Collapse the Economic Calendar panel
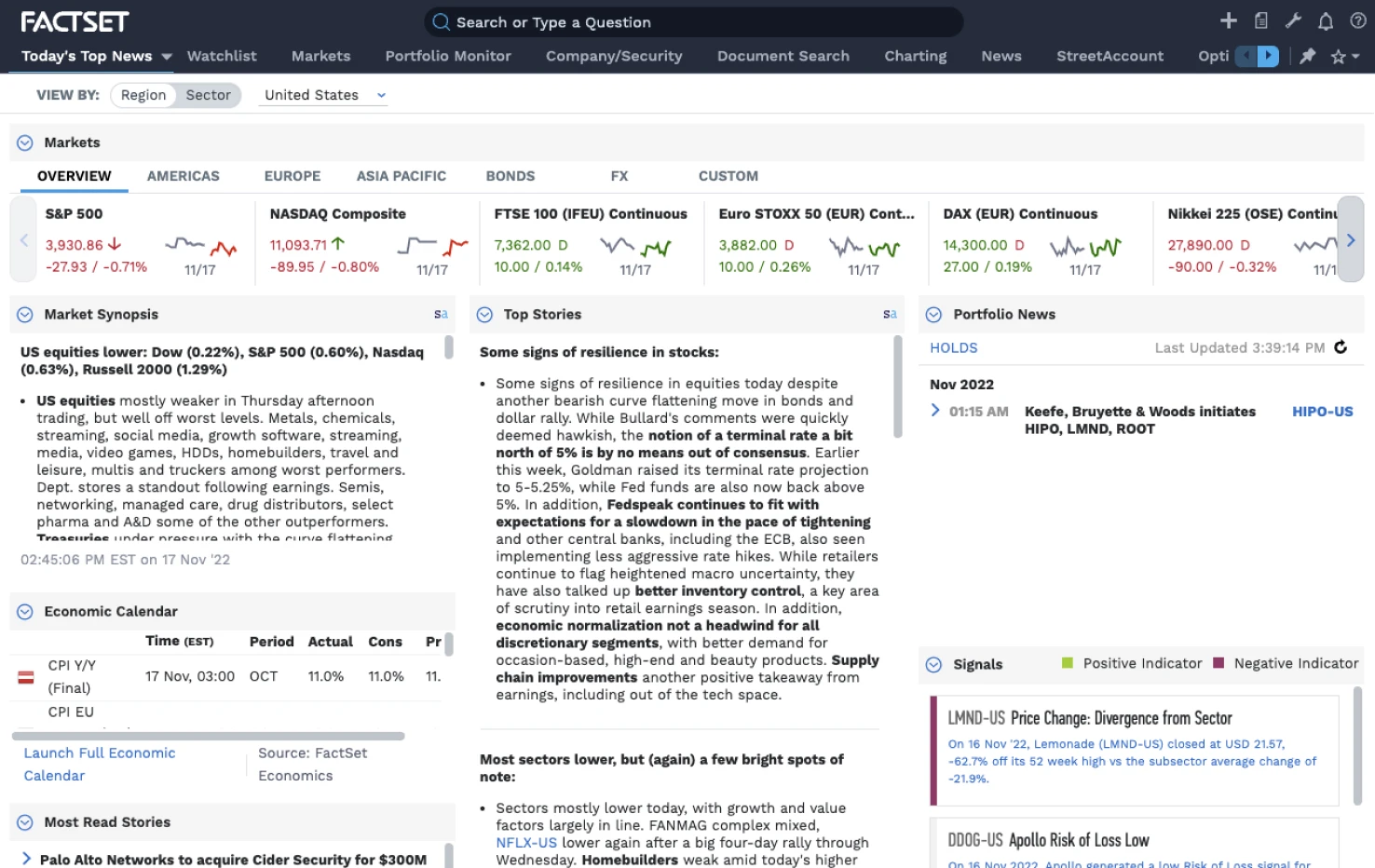 [25, 612]
